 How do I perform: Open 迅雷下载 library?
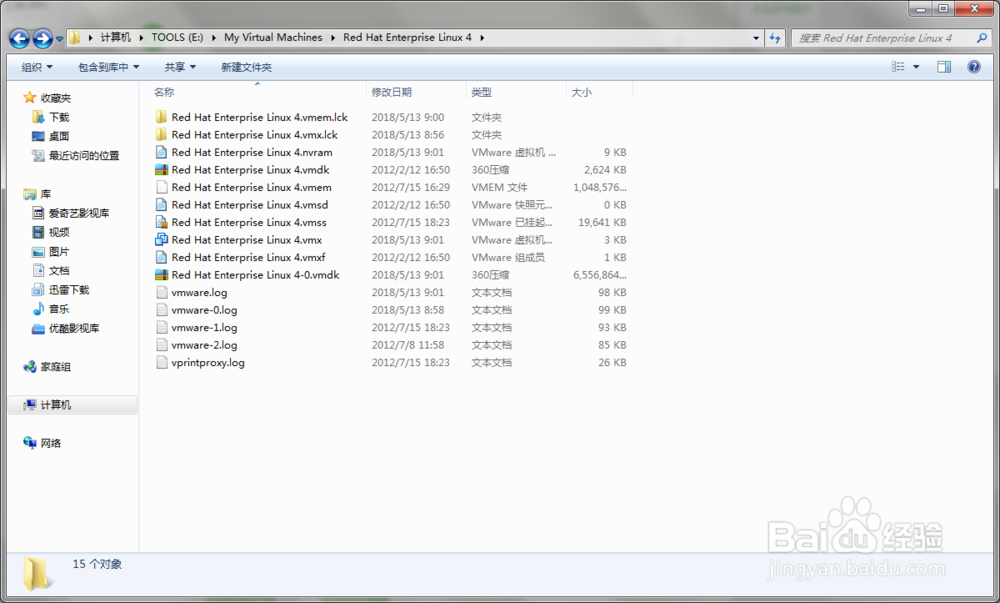tap(69, 290)
